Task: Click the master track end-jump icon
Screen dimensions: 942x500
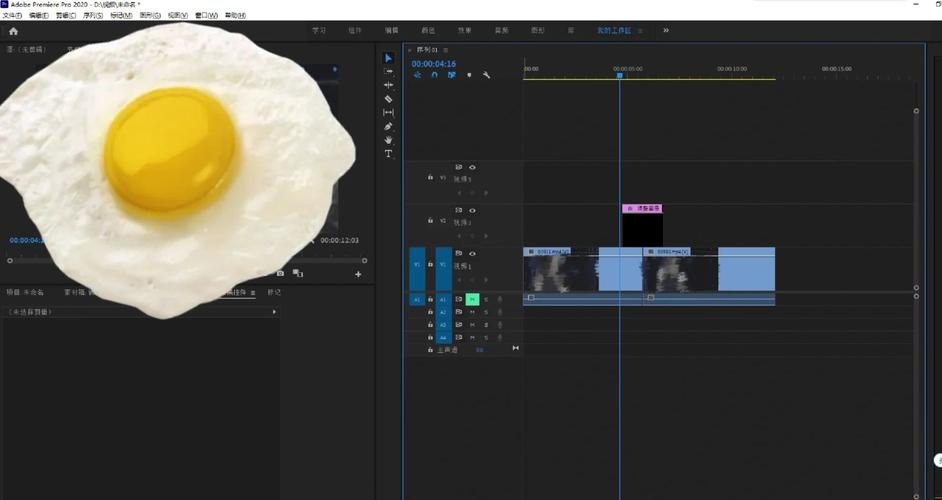Action: click(x=515, y=349)
